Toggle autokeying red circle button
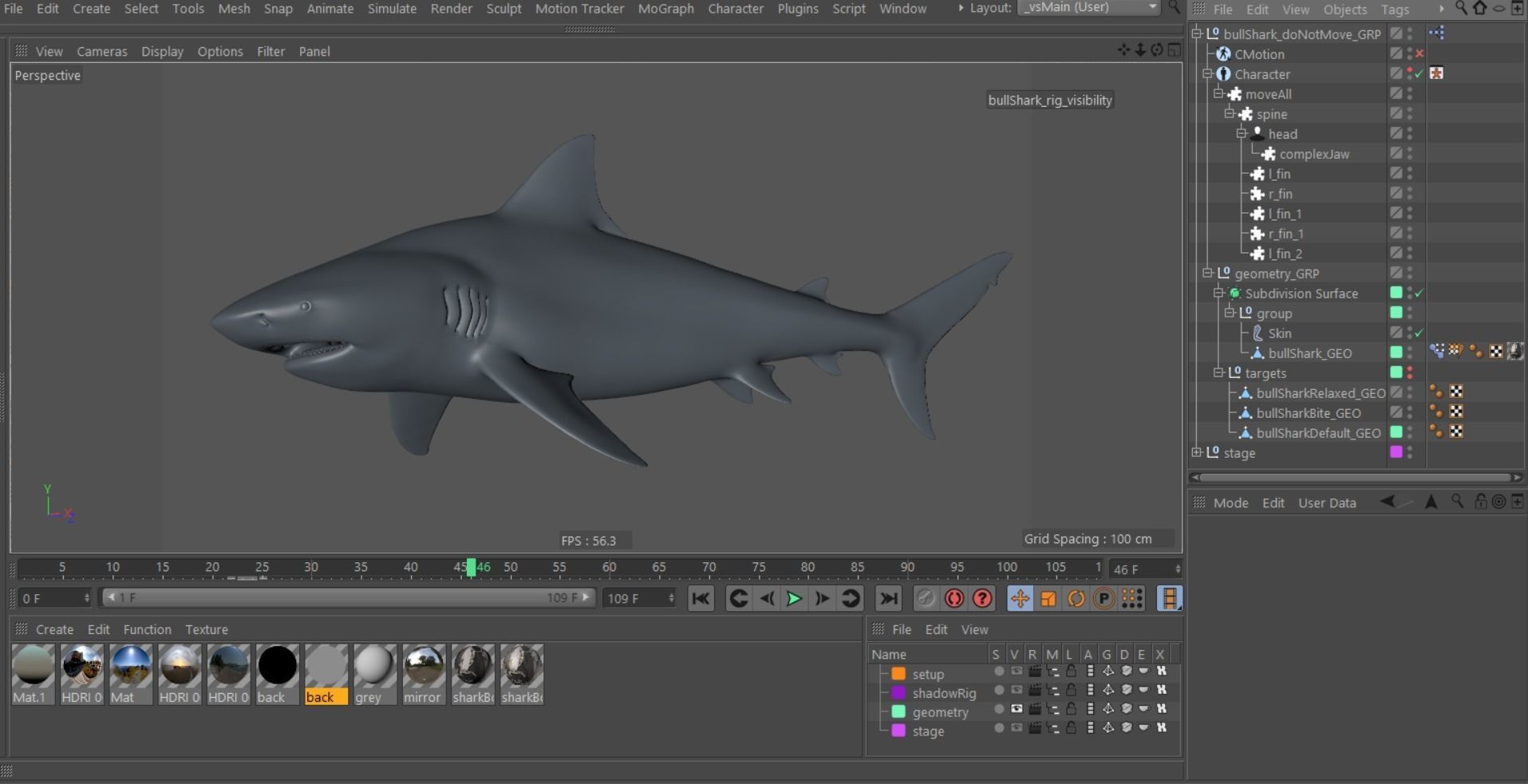 954,598
